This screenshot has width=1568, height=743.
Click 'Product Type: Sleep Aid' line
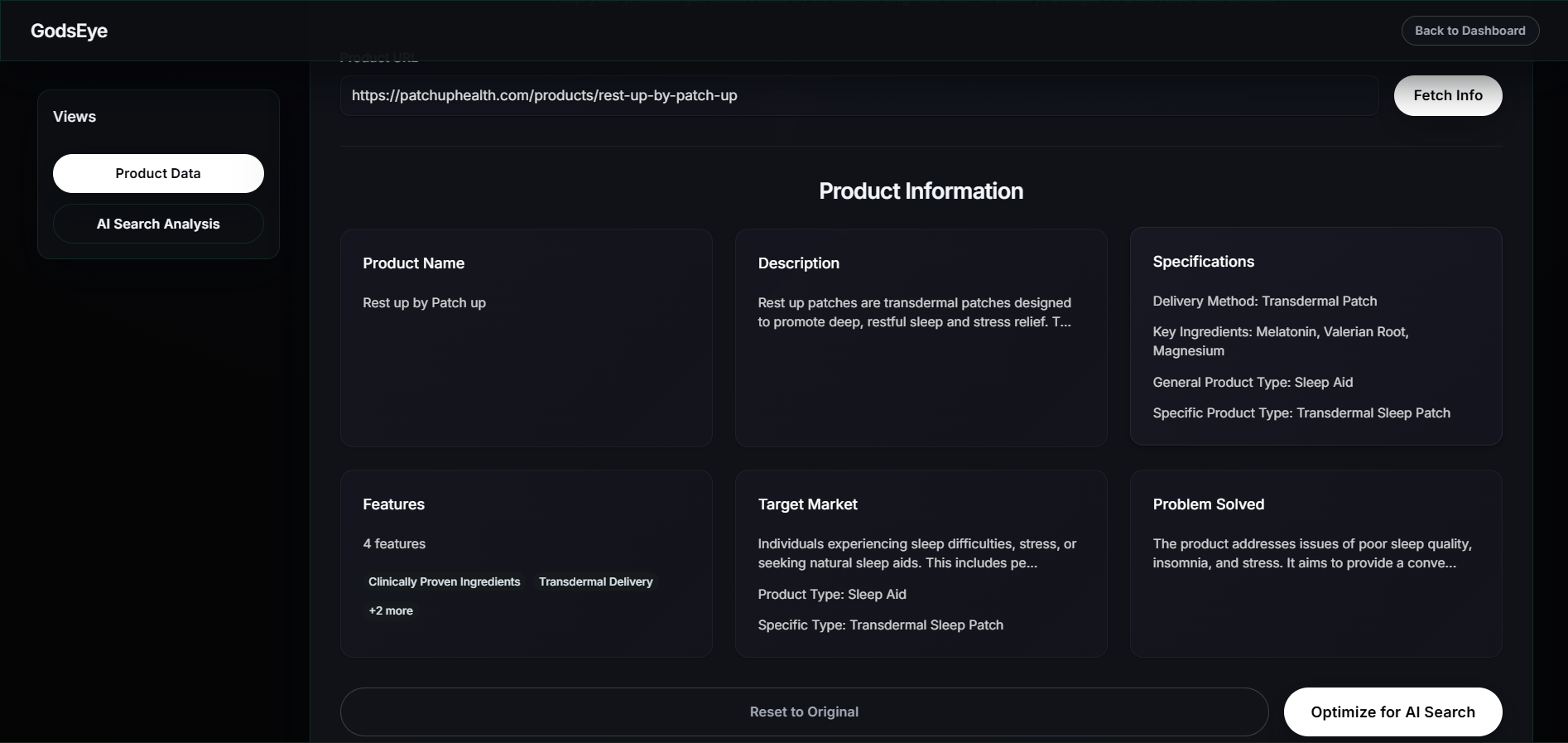pos(831,595)
